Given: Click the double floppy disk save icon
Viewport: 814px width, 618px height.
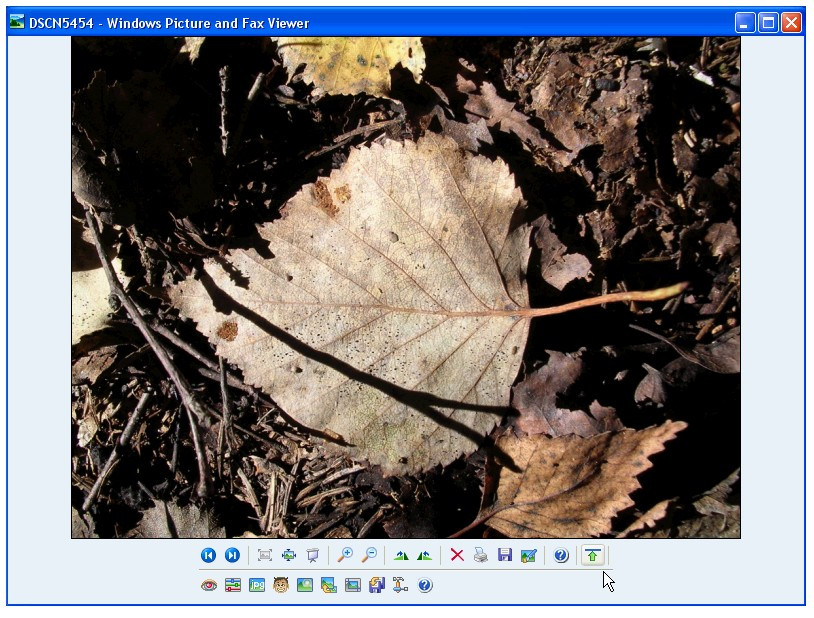Looking at the screenshot, I should [x=377, y=585].
